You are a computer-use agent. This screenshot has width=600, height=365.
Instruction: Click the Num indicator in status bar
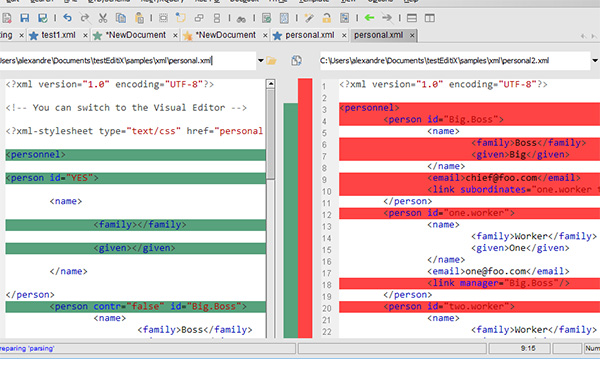point(592,348)
